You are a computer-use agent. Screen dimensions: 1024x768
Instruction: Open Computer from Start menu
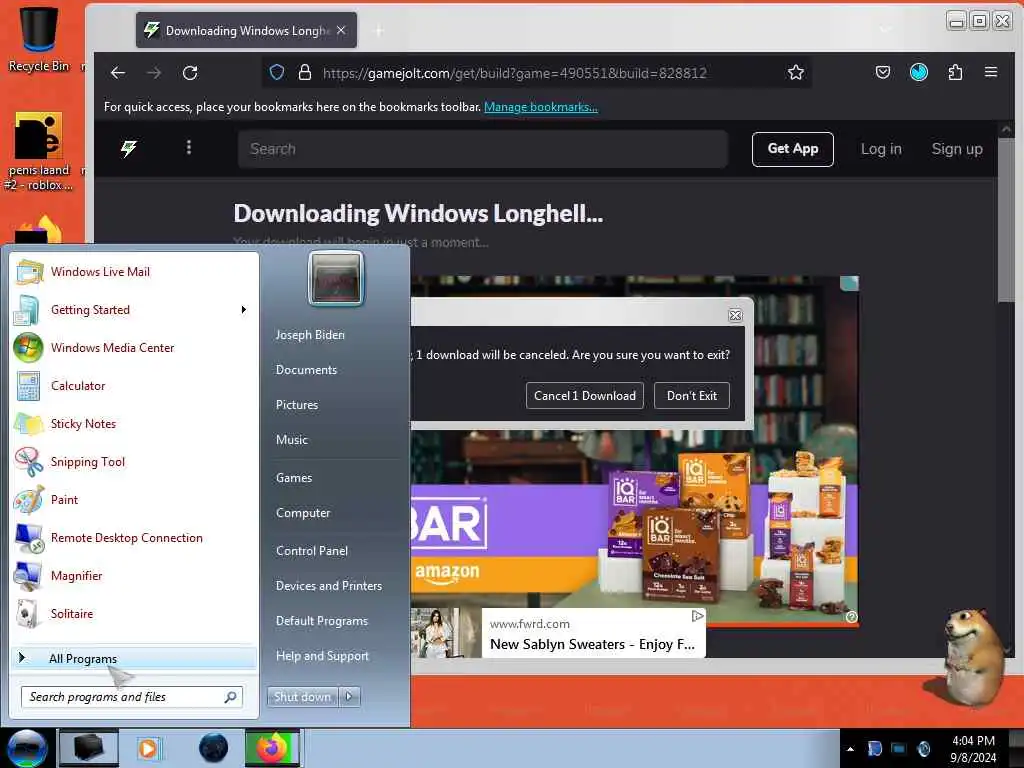303,513
